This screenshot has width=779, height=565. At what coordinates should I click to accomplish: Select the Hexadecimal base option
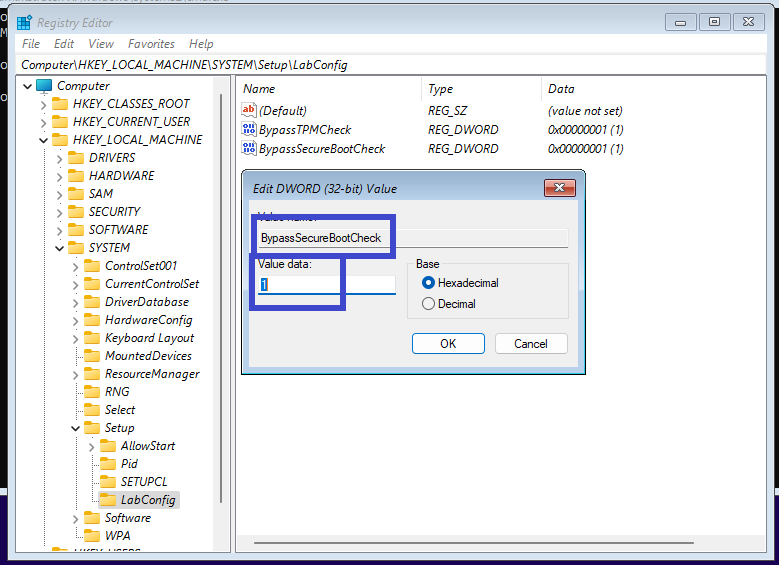pyautogui.click(x=428, y=283)
